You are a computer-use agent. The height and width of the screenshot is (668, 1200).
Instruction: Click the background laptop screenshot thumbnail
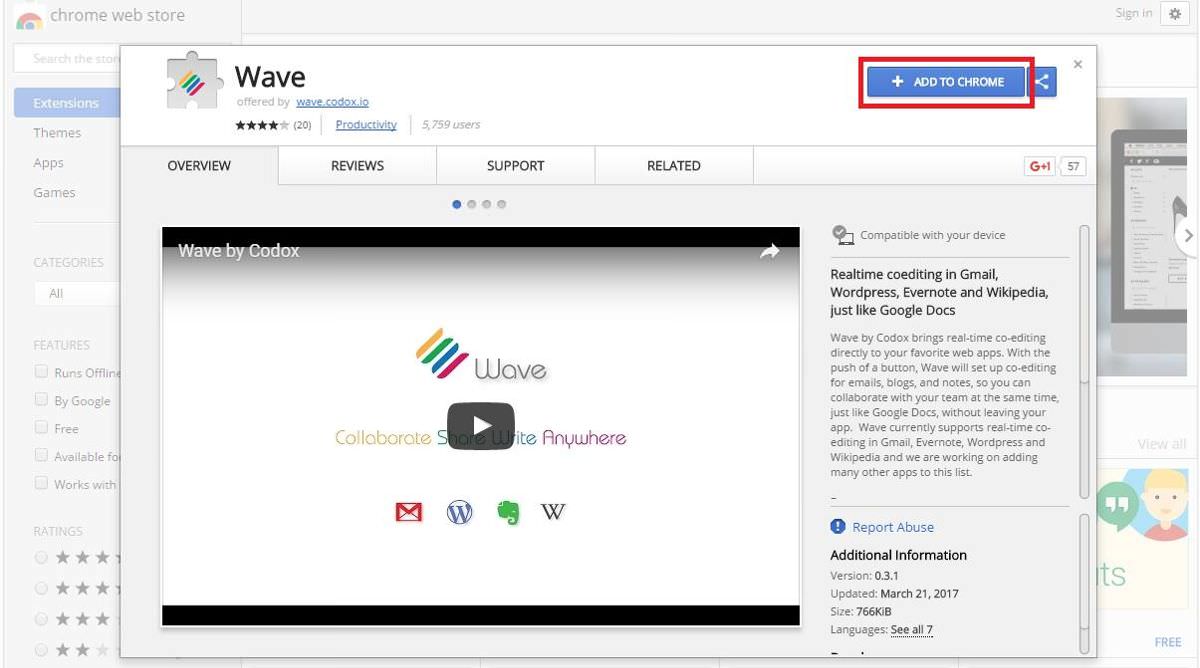(x=1143, y=236)
